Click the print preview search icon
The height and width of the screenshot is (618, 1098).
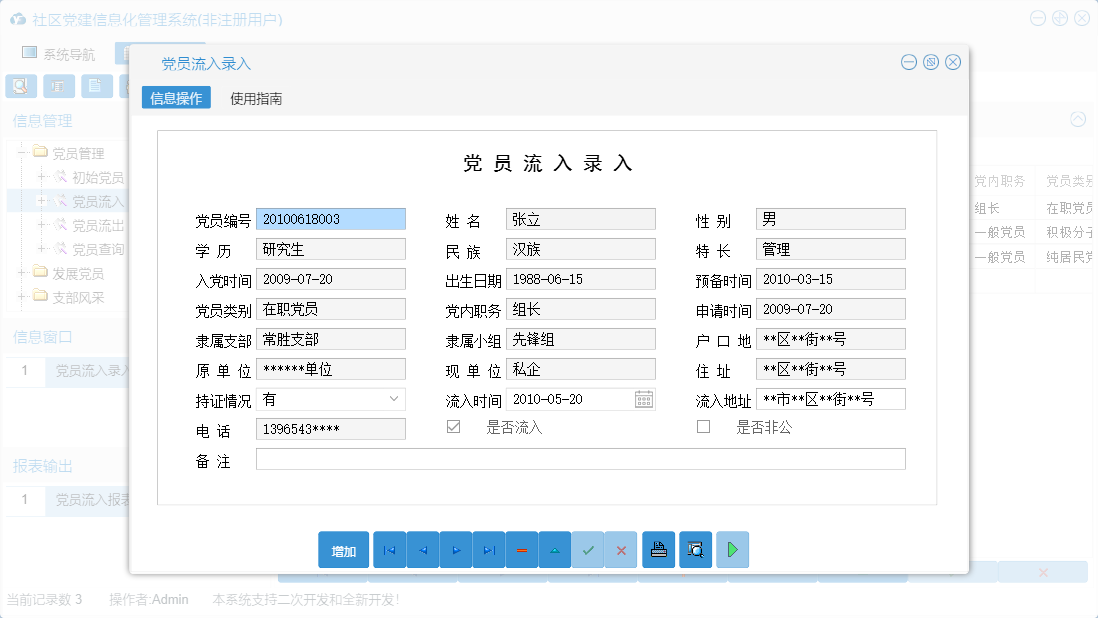(695, 549)
